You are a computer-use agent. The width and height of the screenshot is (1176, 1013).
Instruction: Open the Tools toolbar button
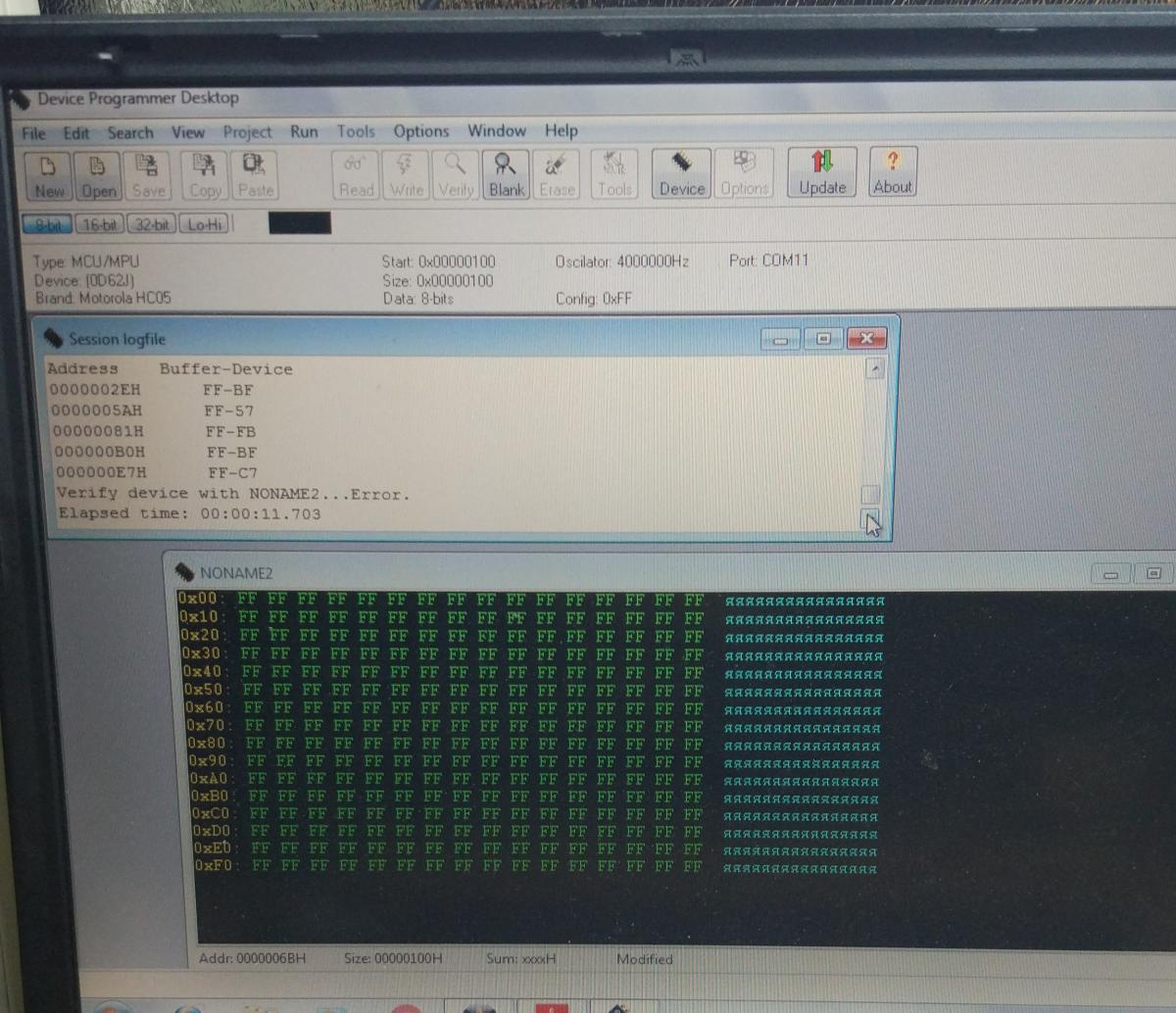coord(614,174)
